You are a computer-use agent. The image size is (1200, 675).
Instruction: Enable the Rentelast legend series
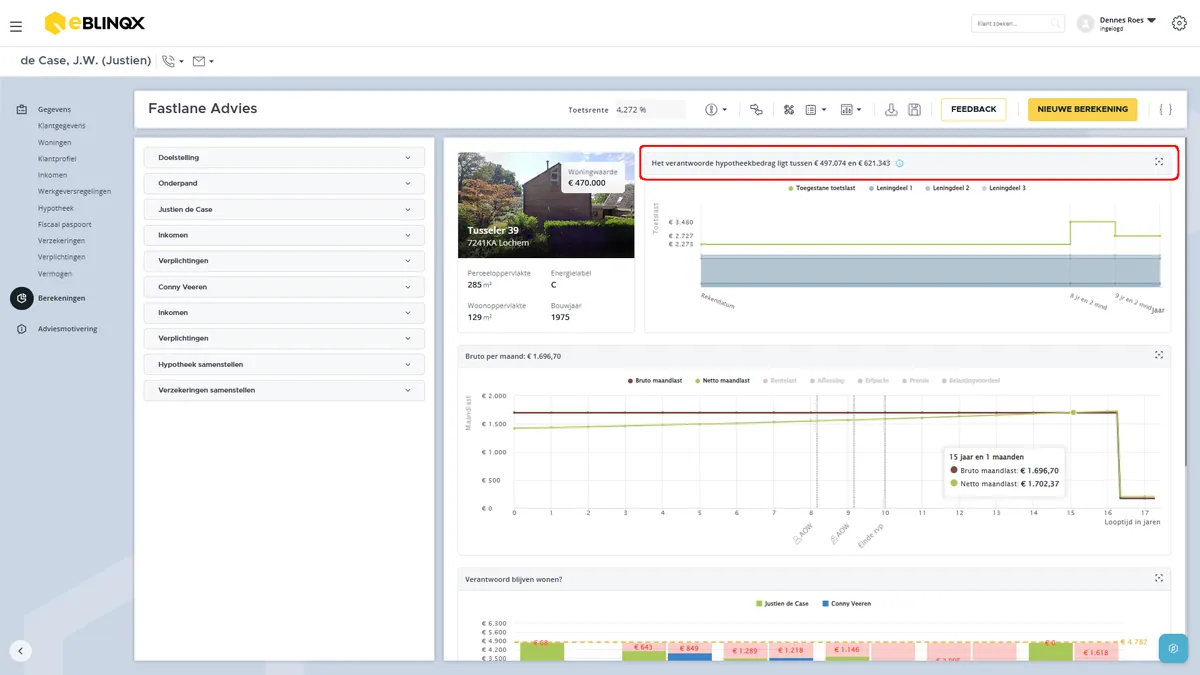(x=779, y=381)
